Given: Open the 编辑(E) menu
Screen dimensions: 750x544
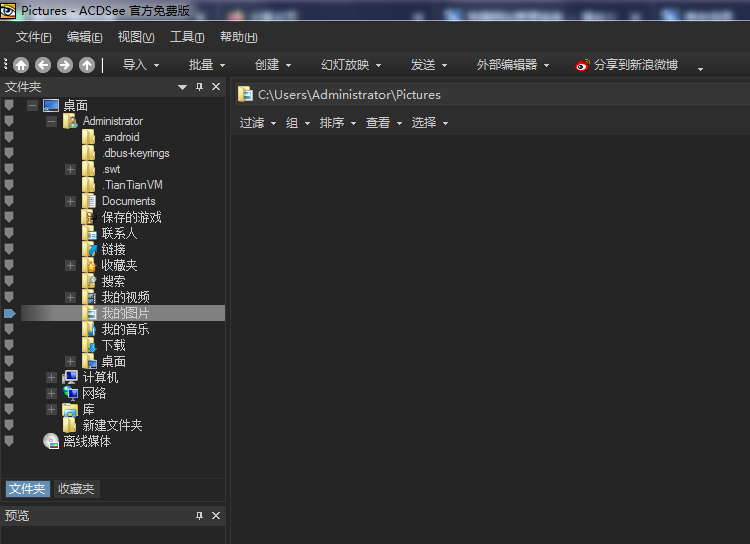Looking at the screenshot, I should pos(84,37).
